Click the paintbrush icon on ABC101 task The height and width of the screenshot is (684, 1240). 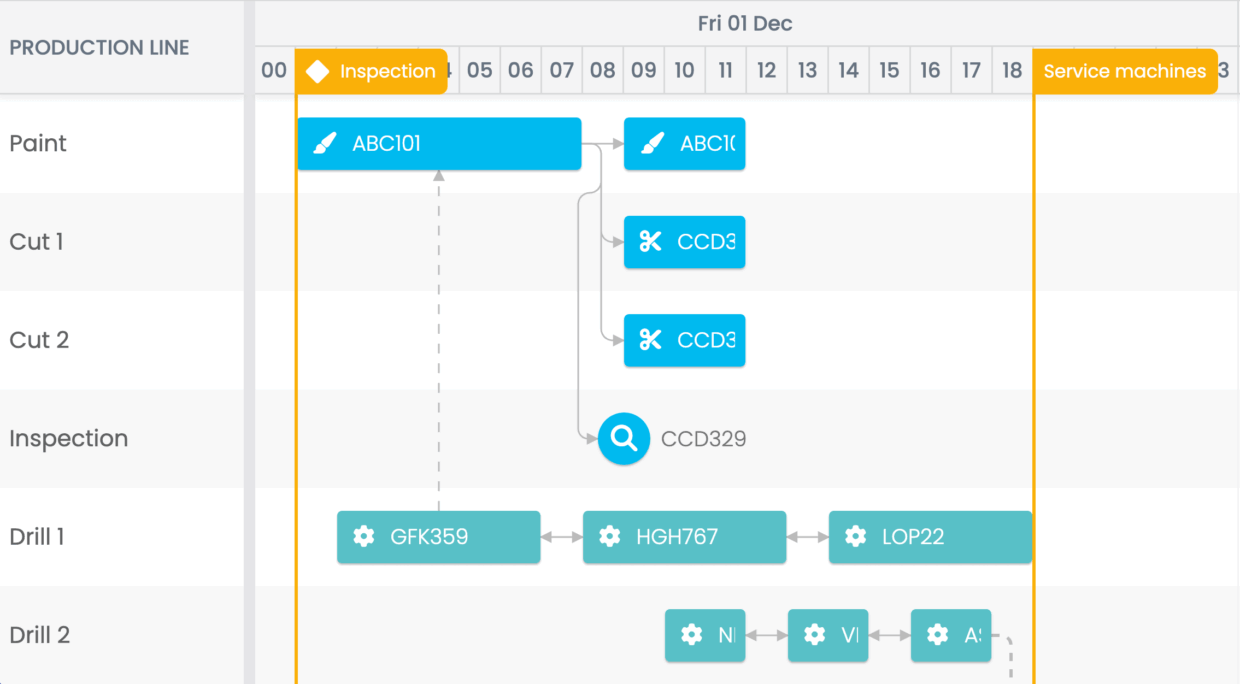coord(324,144)
